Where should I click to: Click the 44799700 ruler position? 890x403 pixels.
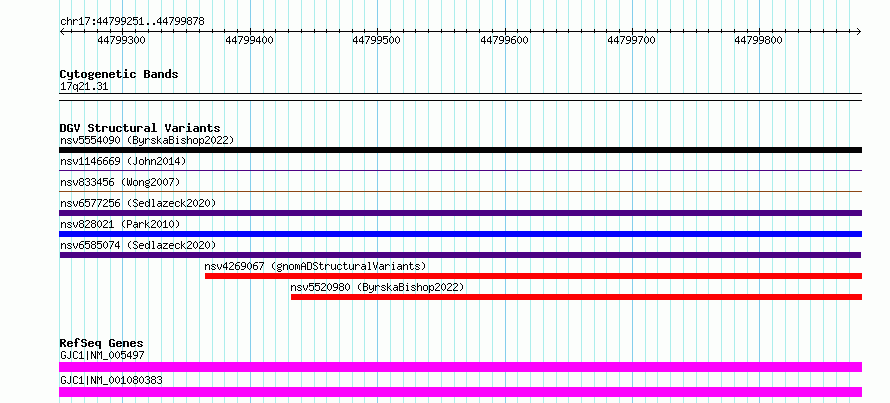(x=631, y=40)
